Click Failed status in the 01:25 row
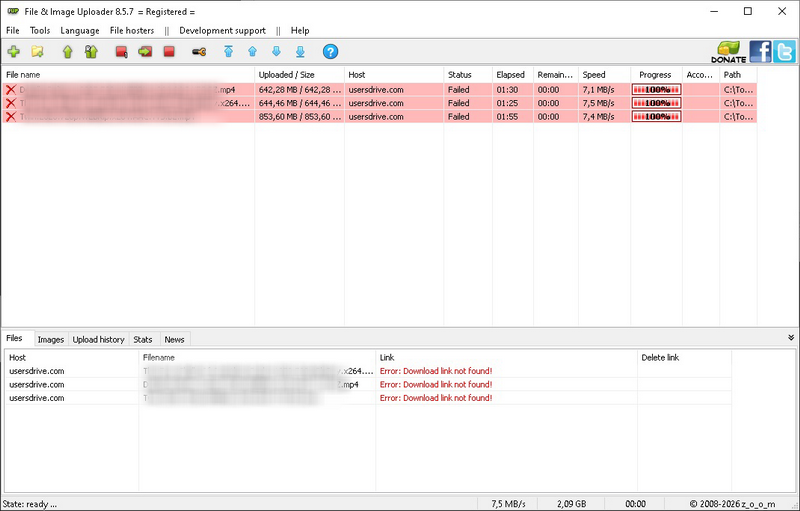 [x=459, y=103]
